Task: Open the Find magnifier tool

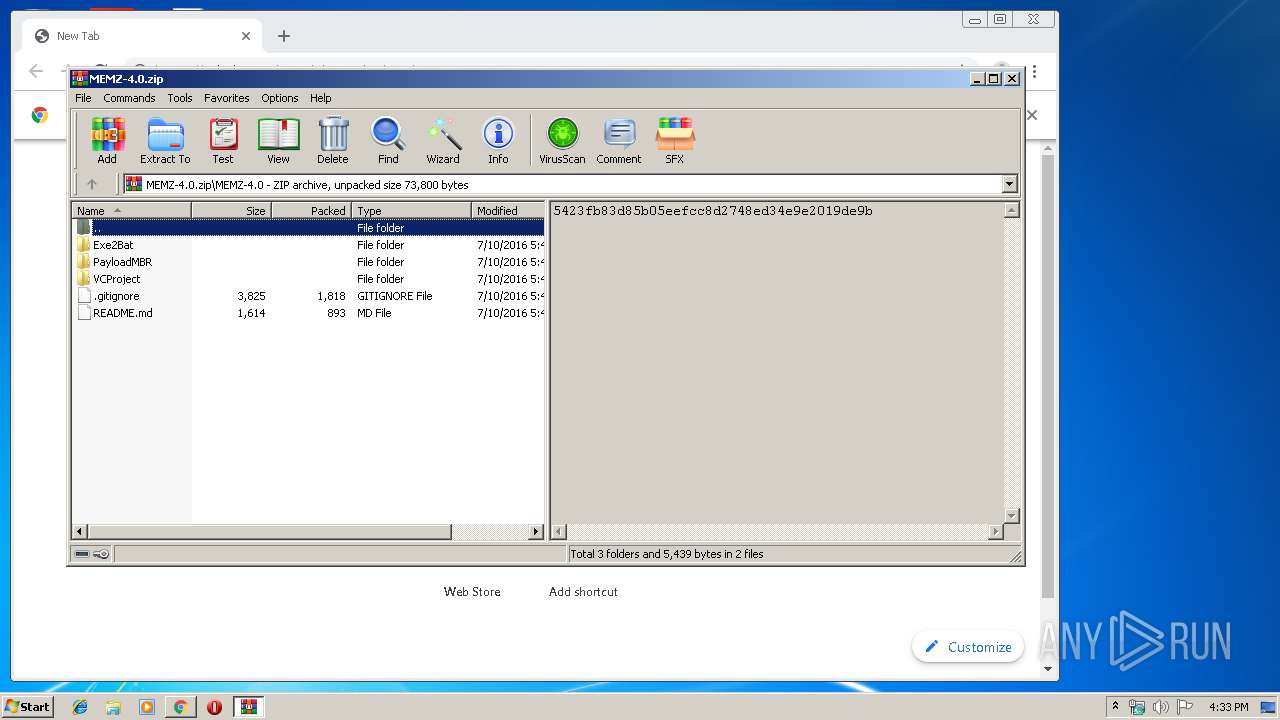Action: pyautogui.click(x=388, y=140)
